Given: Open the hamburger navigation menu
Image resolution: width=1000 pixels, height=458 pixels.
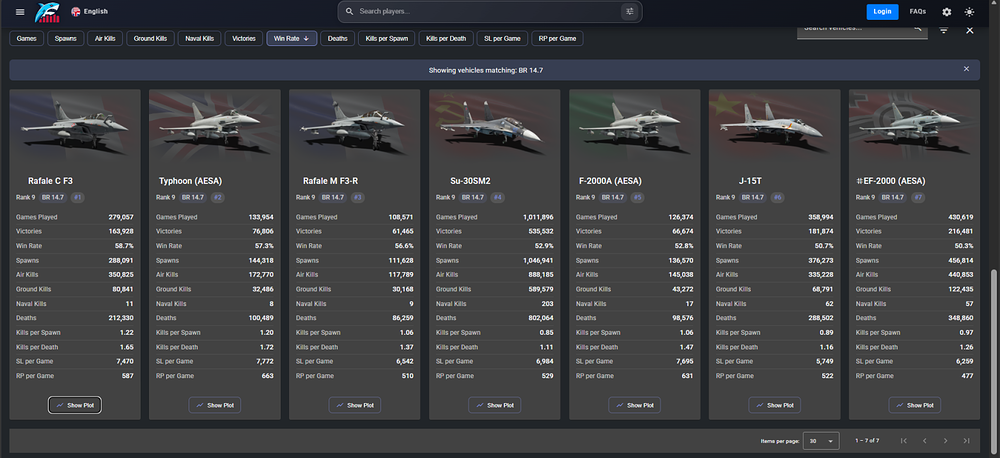Looking at the screenshot, I should click(x=20, y=11).
